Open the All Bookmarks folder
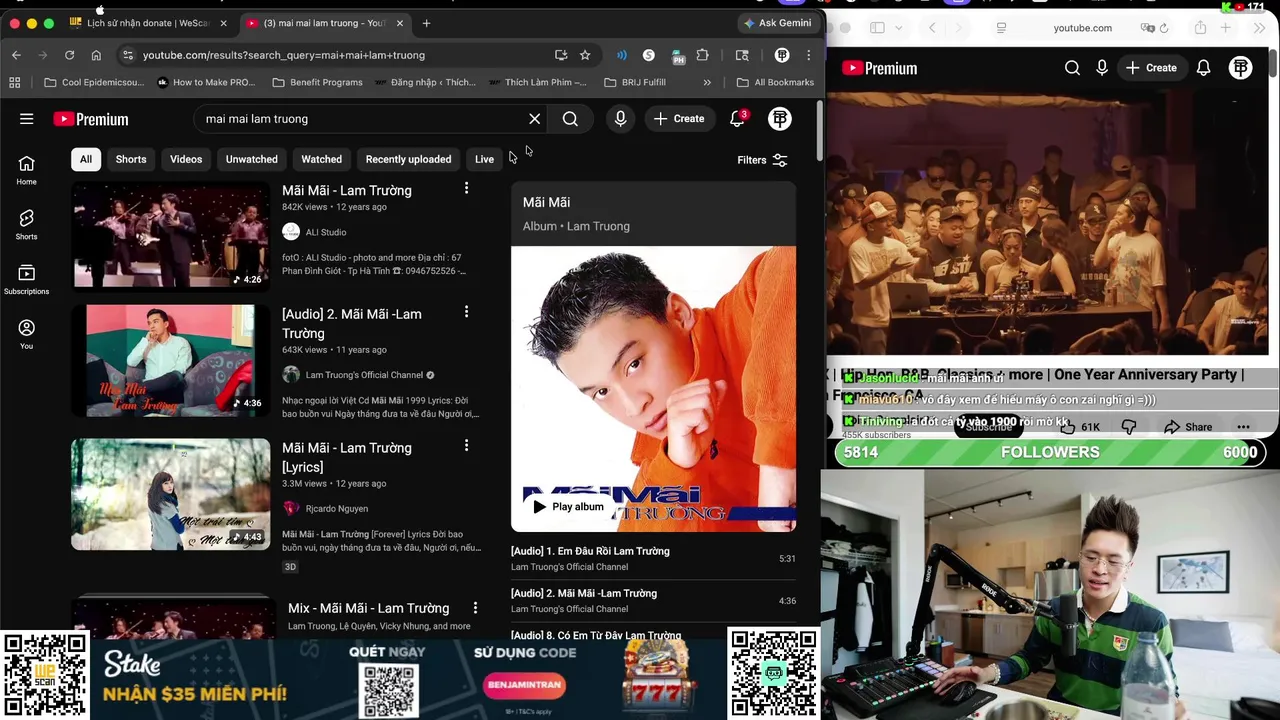 [x=775, y=82]
